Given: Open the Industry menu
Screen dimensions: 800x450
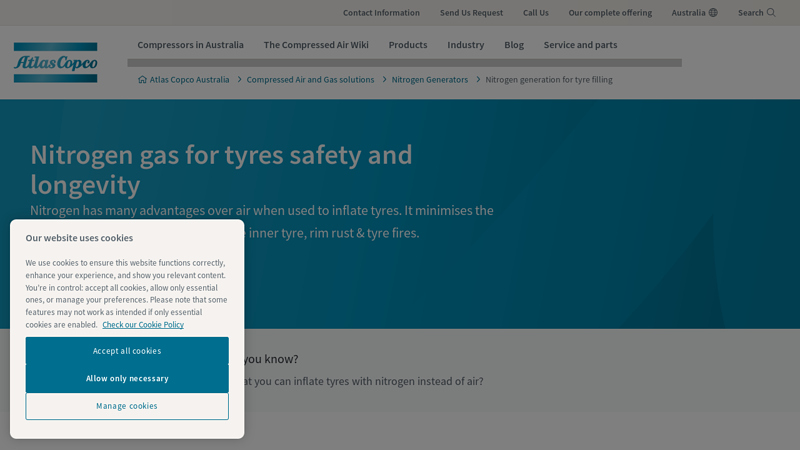Looking at the screenshot, I should point(466,45).
